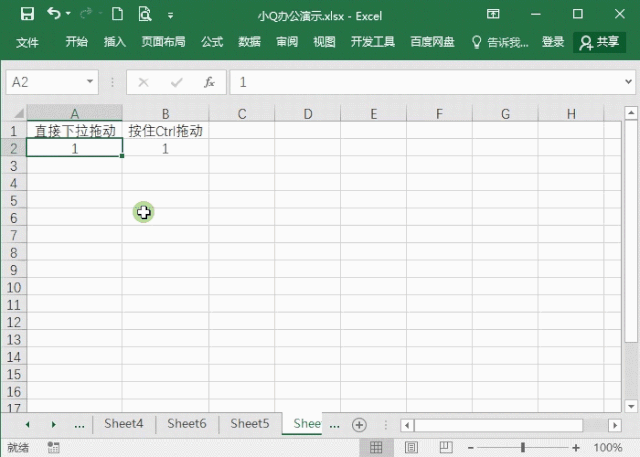
Task: Click cell containing 按住Ctrl拖动
Action: click(165, 131)
